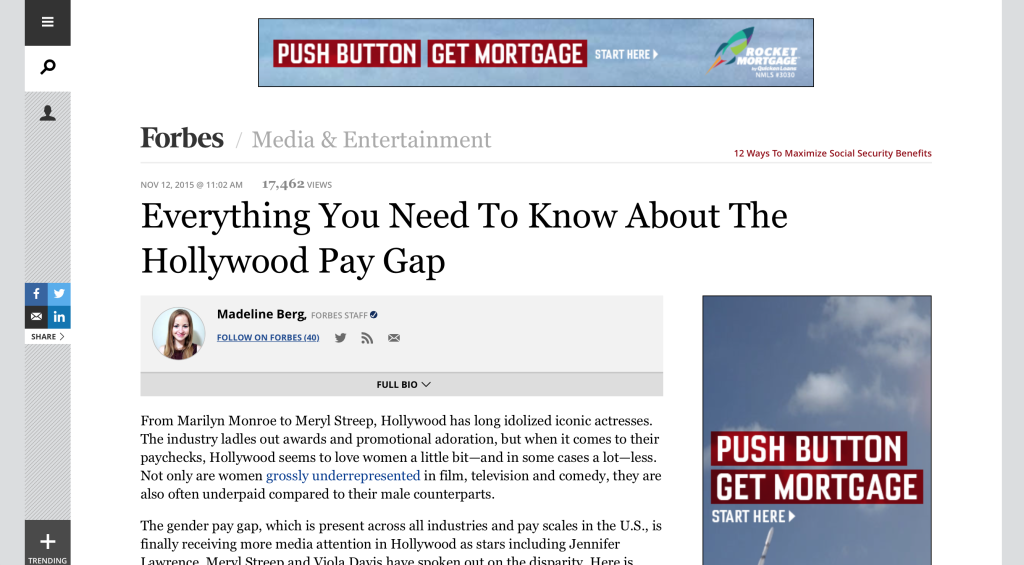This screenshot has height=565, width=1024.
Task: Click Madeline Berg author name
Action: 261,314
